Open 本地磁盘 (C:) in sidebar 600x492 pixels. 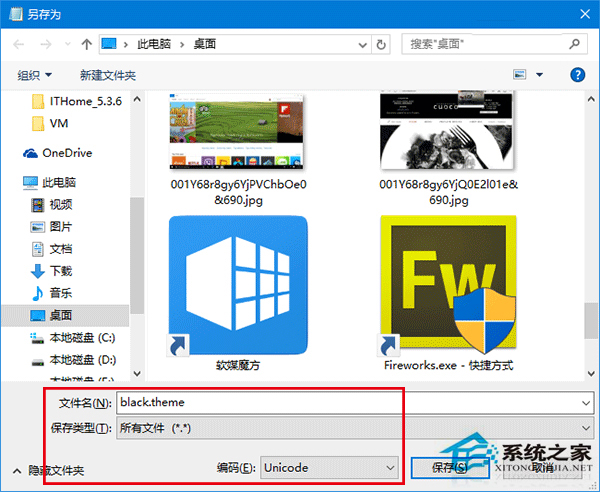(x=73, y=338)
